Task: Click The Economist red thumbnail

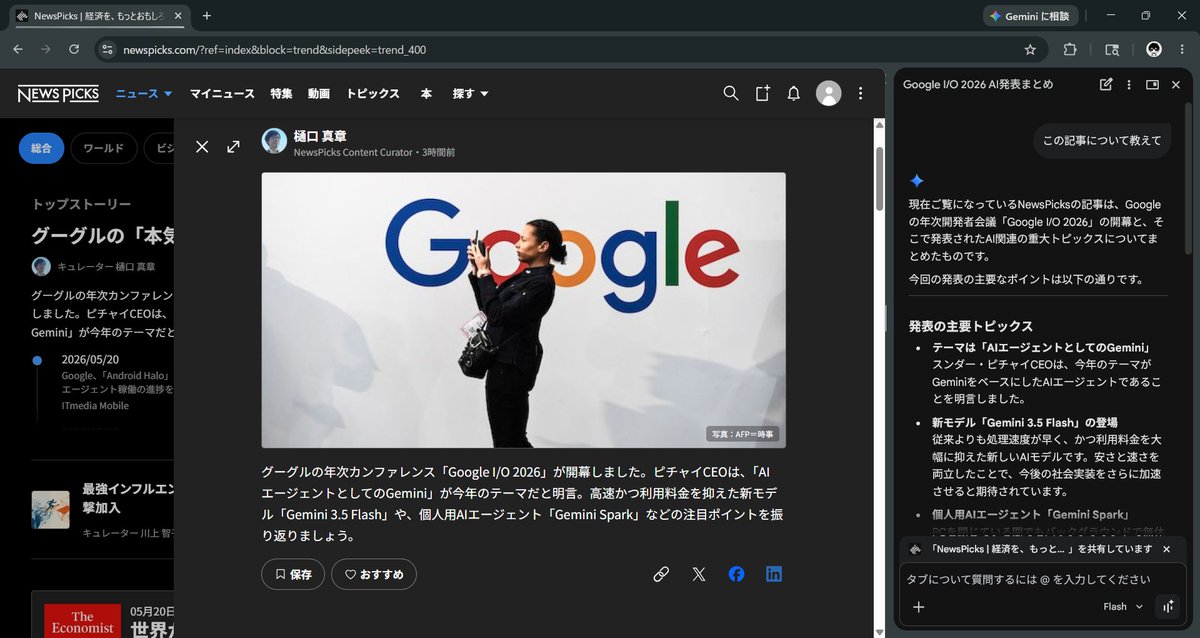Action: 83,620
